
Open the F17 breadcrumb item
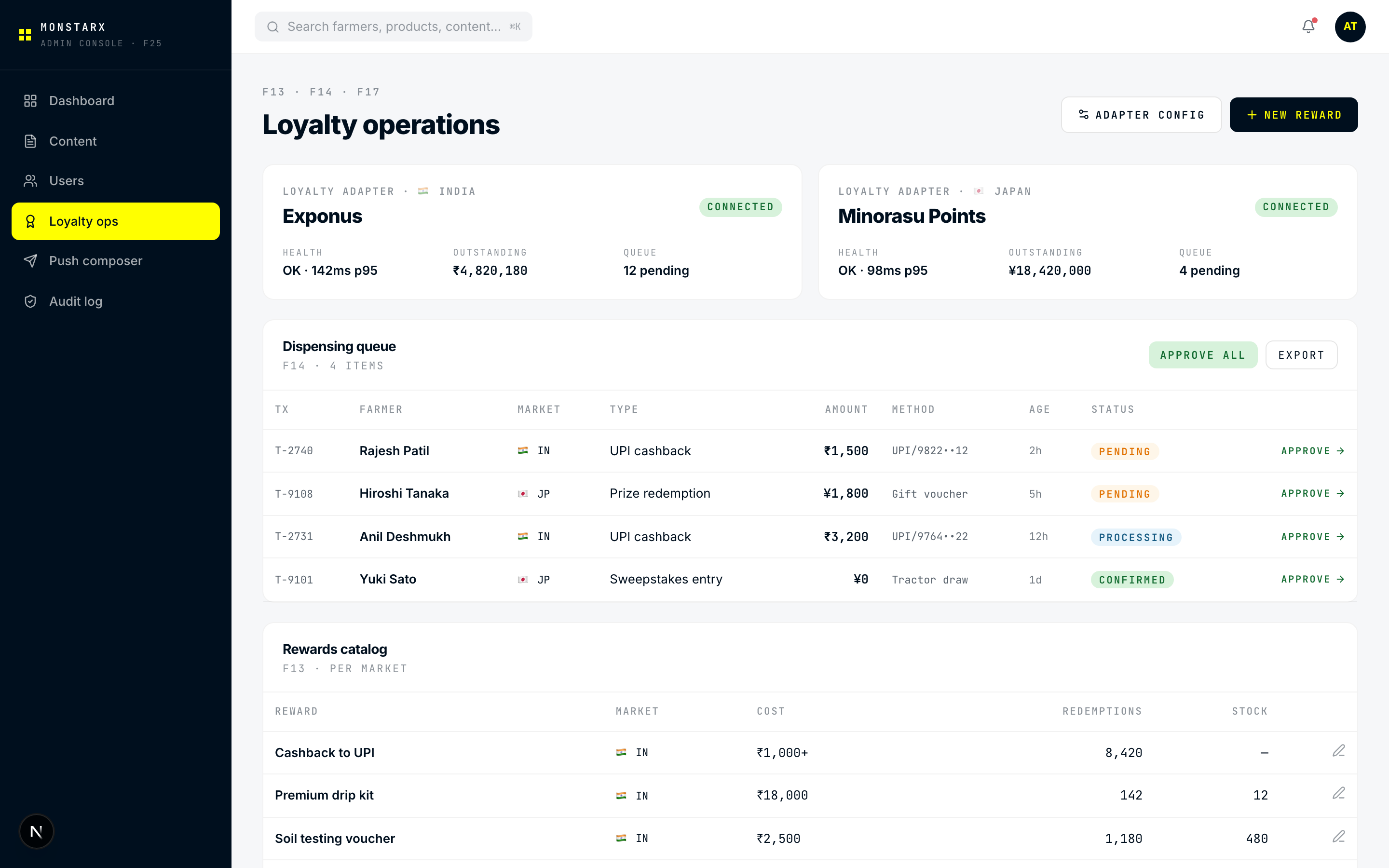(x=368, y=91)
